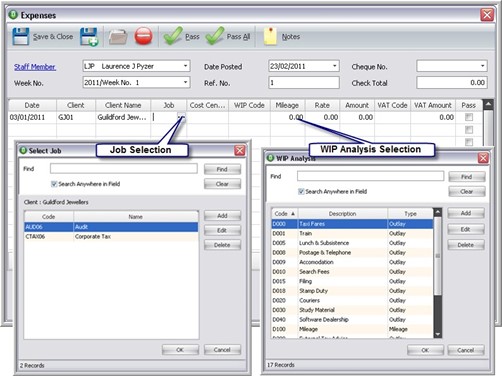Select the Stamp Duty WIP row
The image size is (502, 376).
pyautogui.click(x=352, y=291)
